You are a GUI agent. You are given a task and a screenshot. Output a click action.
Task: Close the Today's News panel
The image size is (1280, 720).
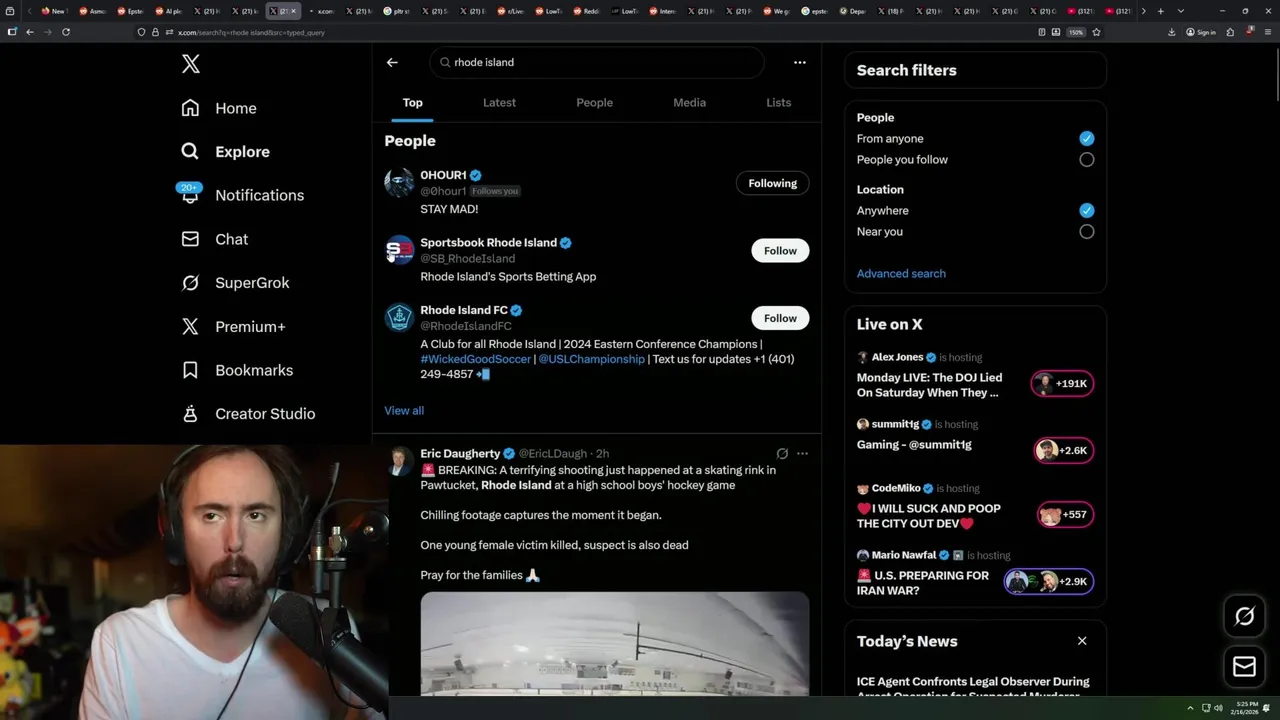coord(1082,641)
